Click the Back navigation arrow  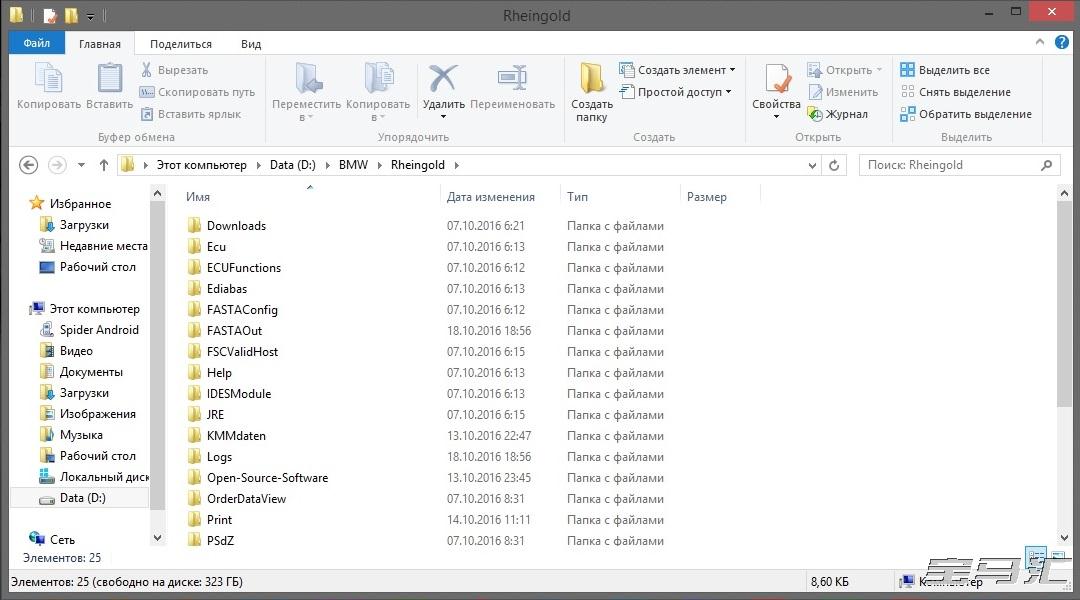(x=28, y=165)
